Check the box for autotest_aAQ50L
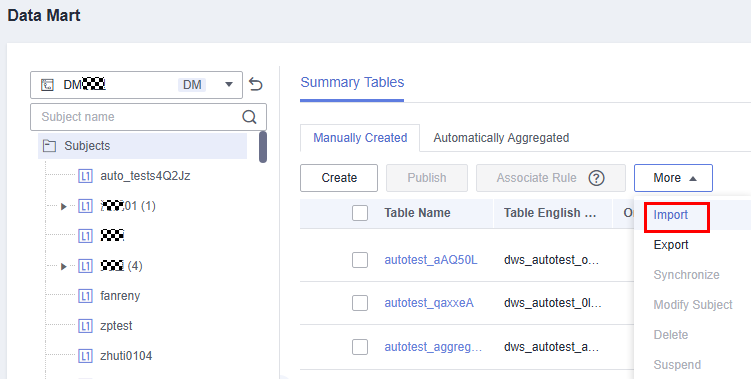Screen dimensions: 751x379 click(x=360, y=260)
